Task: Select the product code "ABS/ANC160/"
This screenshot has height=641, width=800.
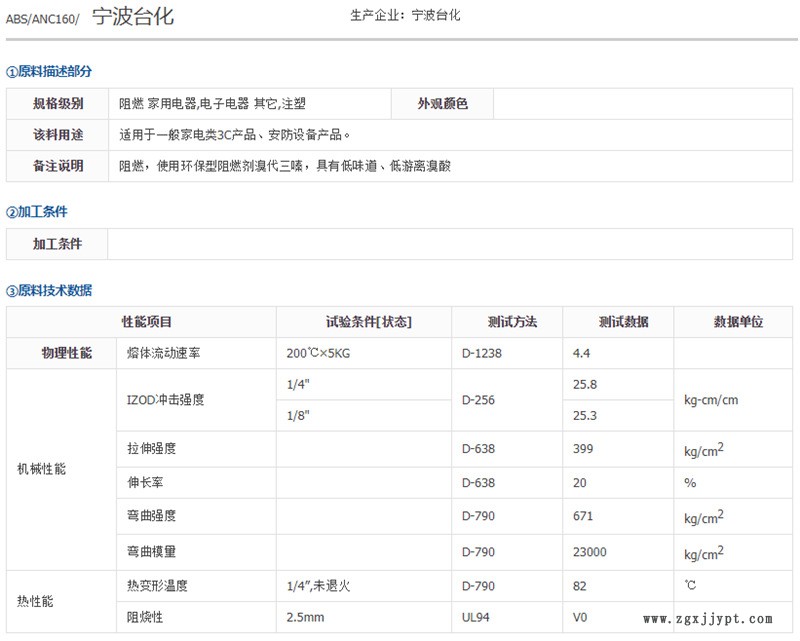Action: pos(42,19)
